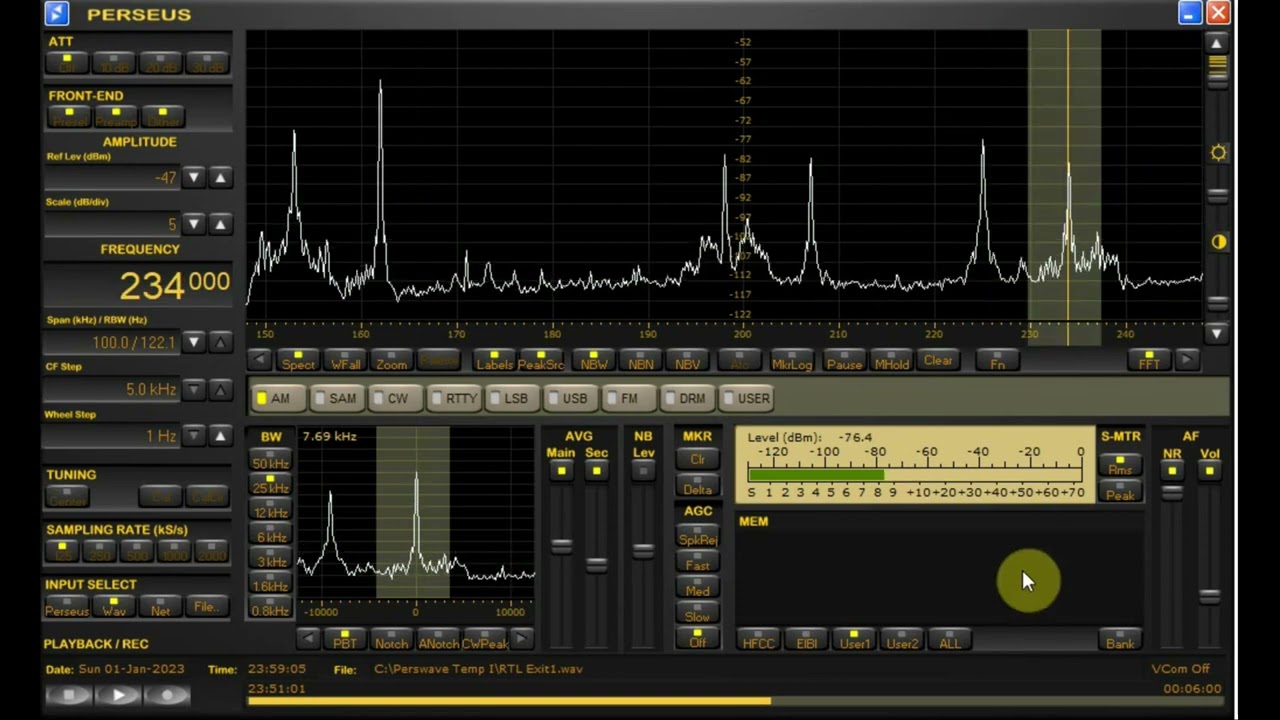Stop playback in the Playback/Rec section
Screen dimensions: 1280x720
coord(69,695)
